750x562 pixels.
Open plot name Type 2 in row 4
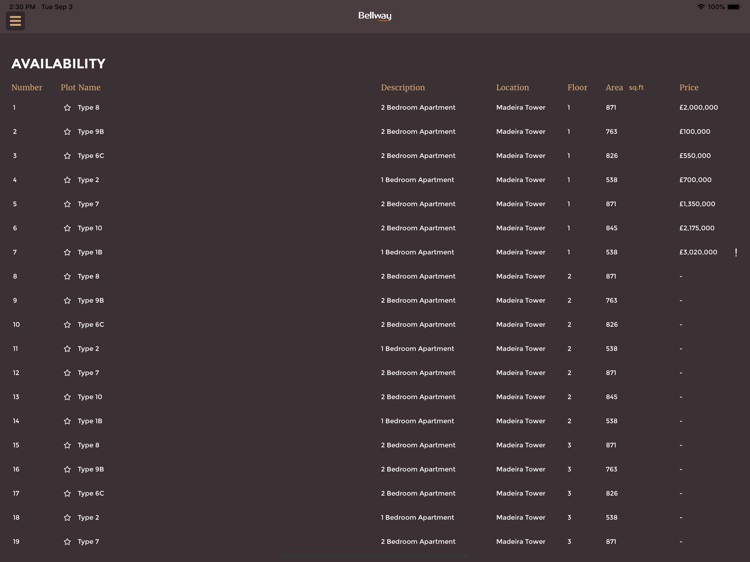click(88, 180)
